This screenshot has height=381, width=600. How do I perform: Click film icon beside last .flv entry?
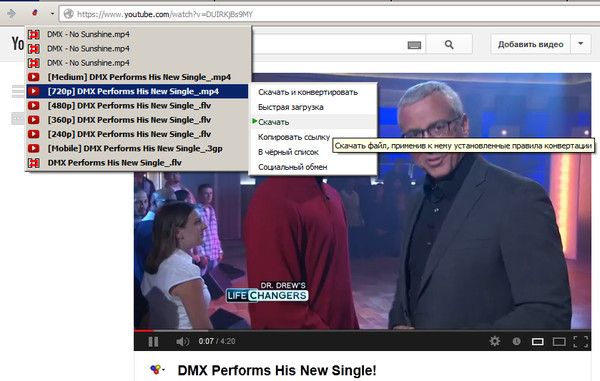pos(34,163)
